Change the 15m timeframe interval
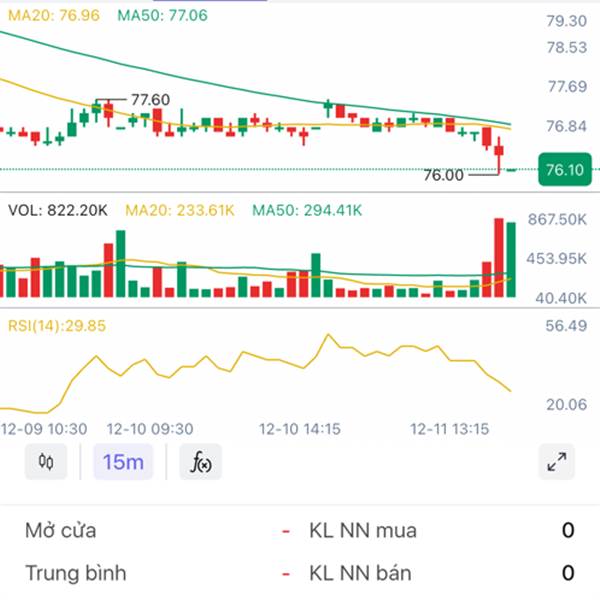 coord(123,461)
